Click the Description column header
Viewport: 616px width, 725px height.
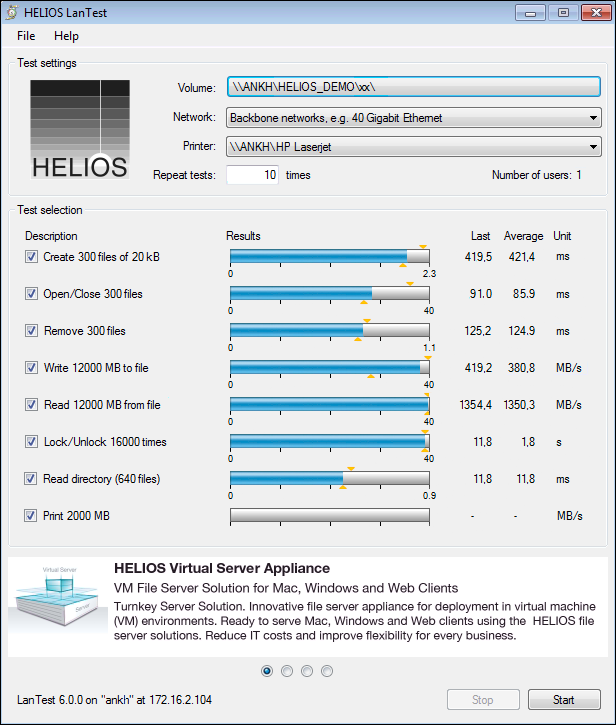[x=51, y=236]
